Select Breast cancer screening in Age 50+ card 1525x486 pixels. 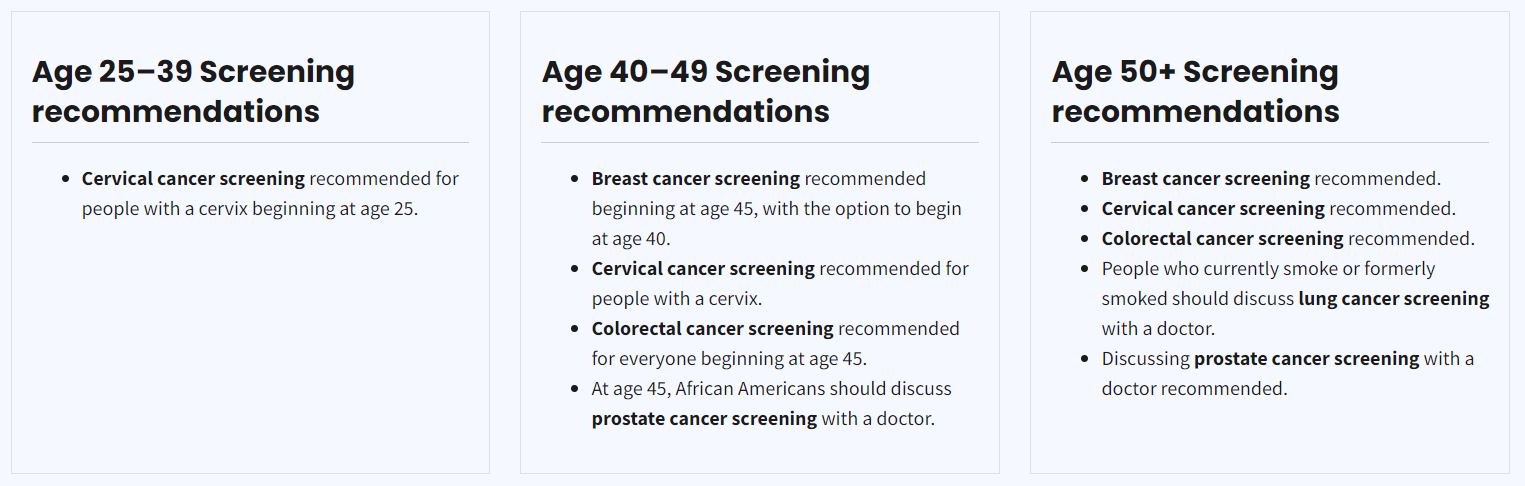[1206, 179]
